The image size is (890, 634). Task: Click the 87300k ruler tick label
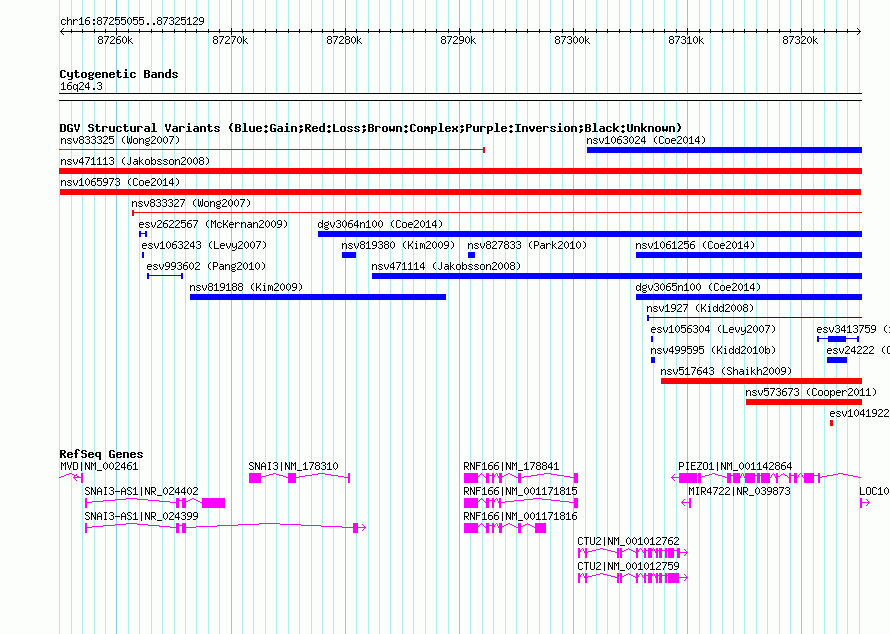pos(572,40)
